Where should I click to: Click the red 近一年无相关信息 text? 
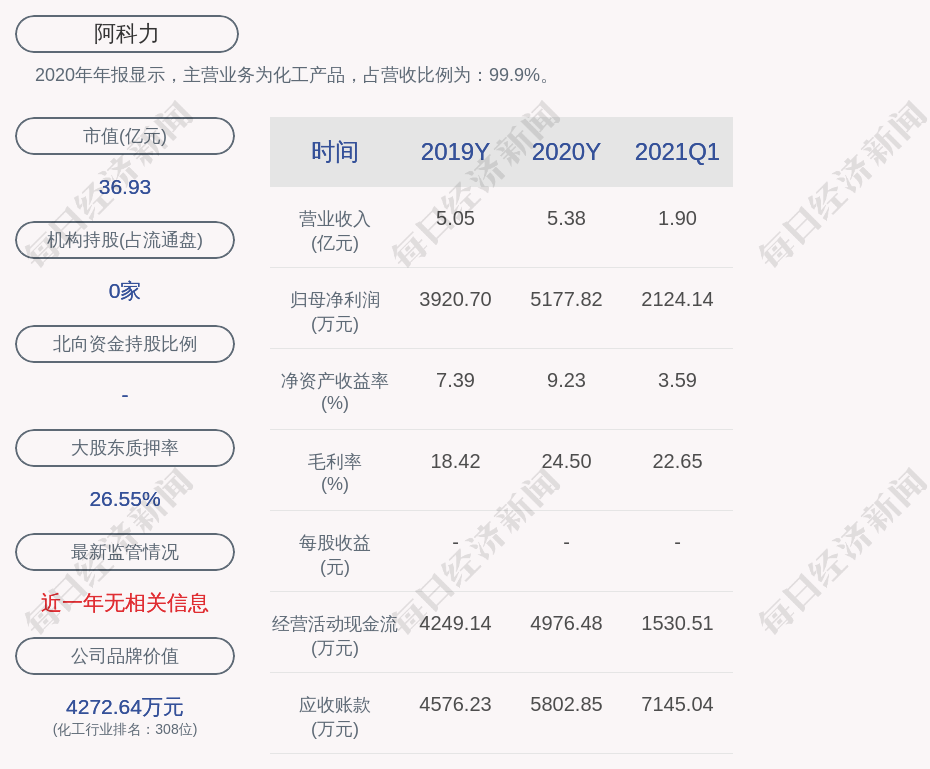125,603
